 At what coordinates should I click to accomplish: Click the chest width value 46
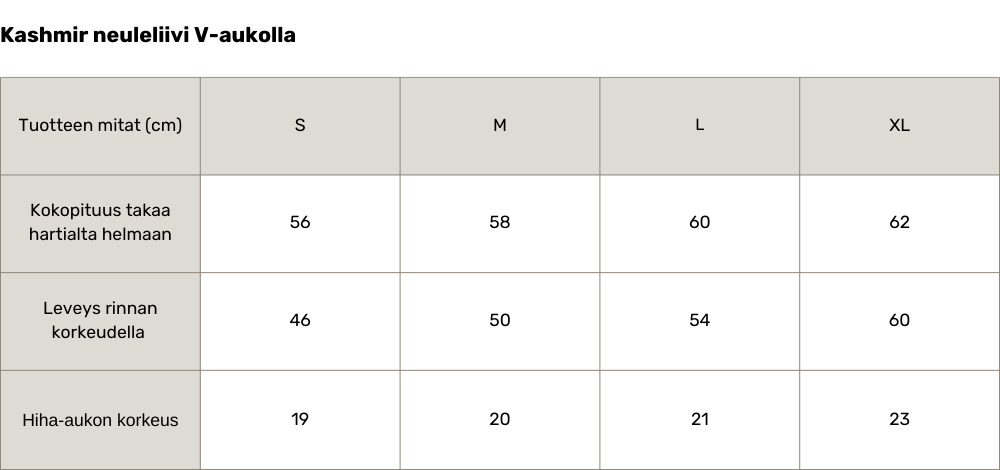[300, 320]
